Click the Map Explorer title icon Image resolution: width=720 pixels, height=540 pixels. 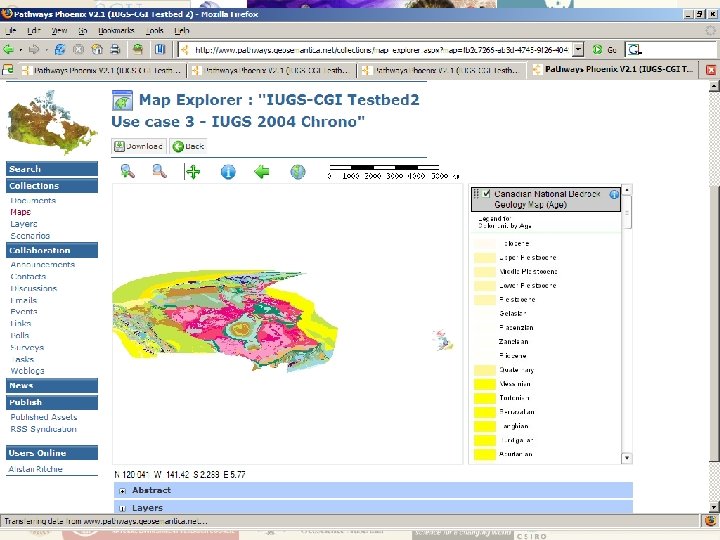coord(122,101)
